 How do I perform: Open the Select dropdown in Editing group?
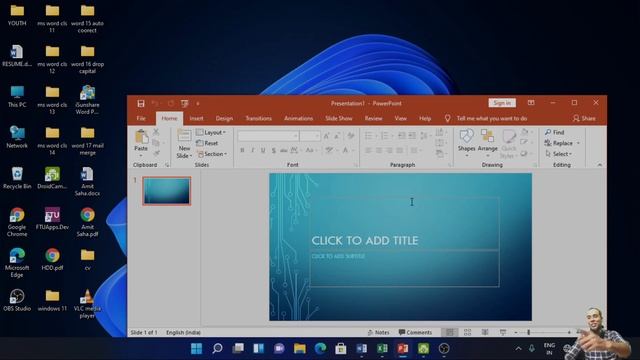[558, 154]
